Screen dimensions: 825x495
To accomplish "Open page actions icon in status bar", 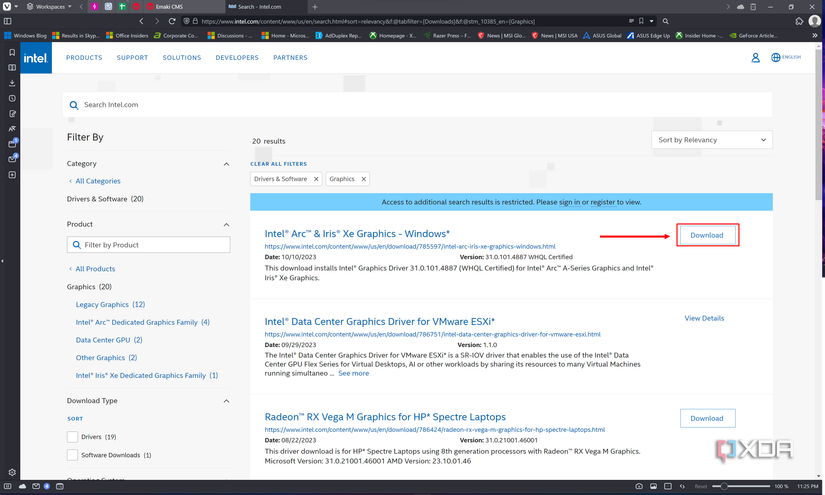I will point(682,487).
